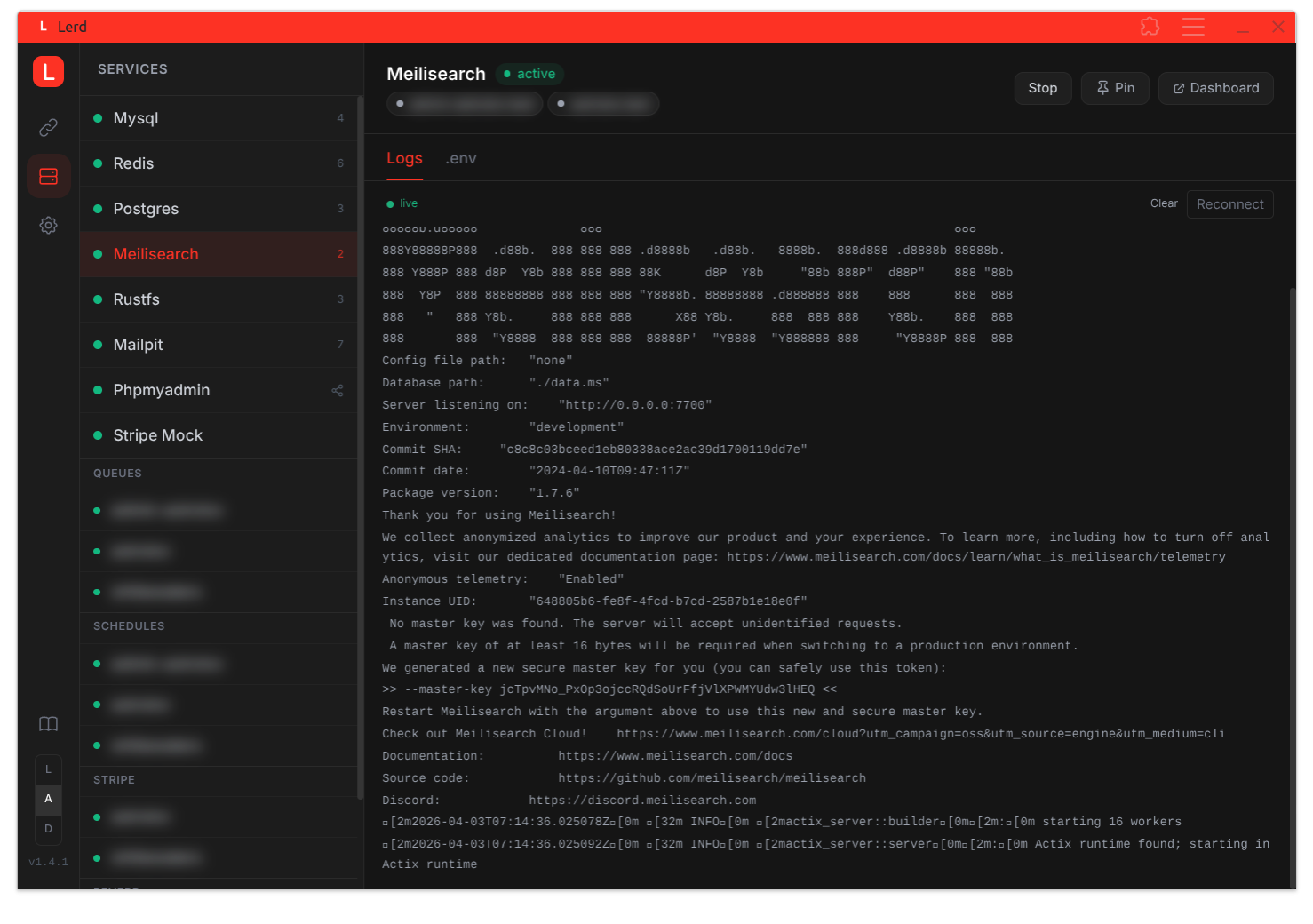The width and height of the screenshot is (1313, 924).
Task: Click the Meilisearch Cloud URL in logs
Action: tap(920, 734)
